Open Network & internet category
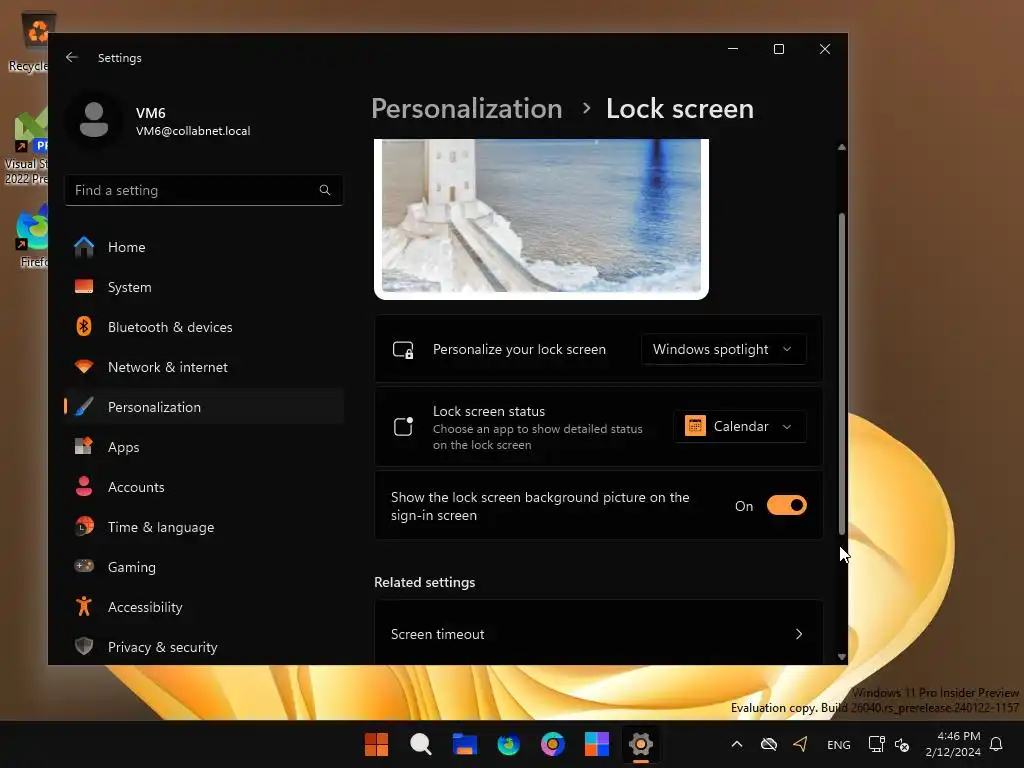 (204, 366)
